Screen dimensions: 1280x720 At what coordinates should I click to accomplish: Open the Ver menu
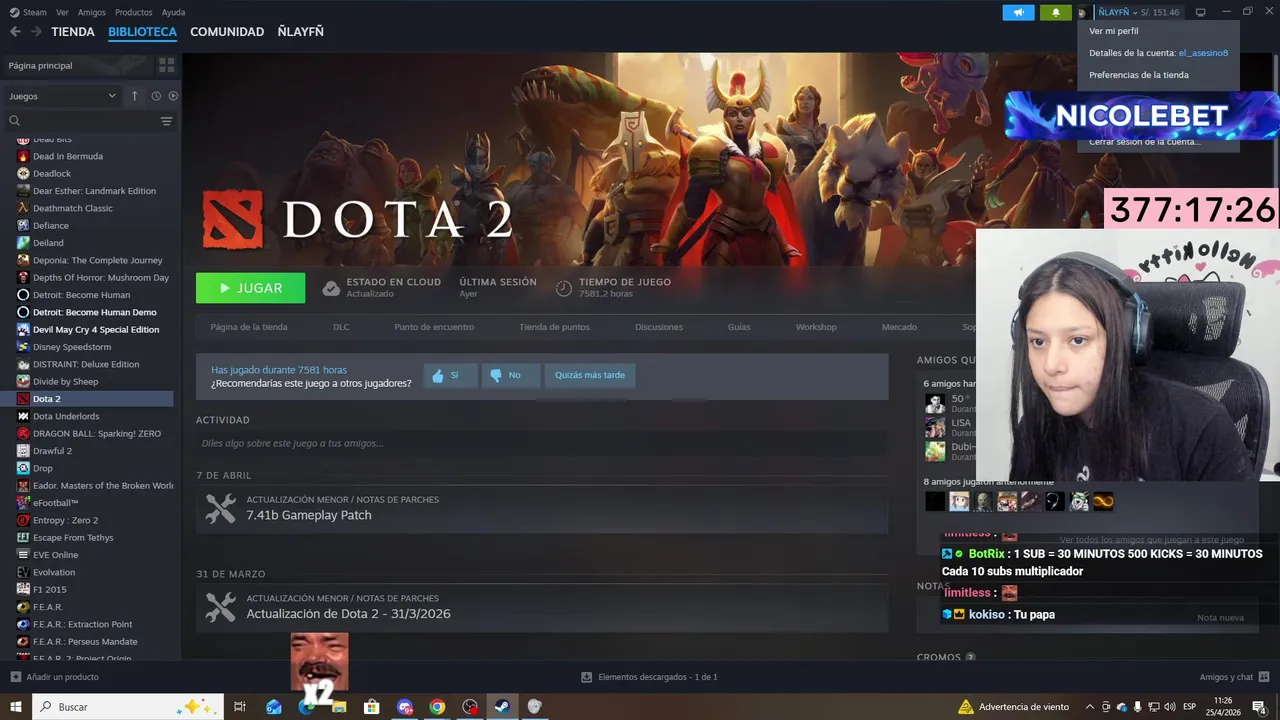coord(62,12)
